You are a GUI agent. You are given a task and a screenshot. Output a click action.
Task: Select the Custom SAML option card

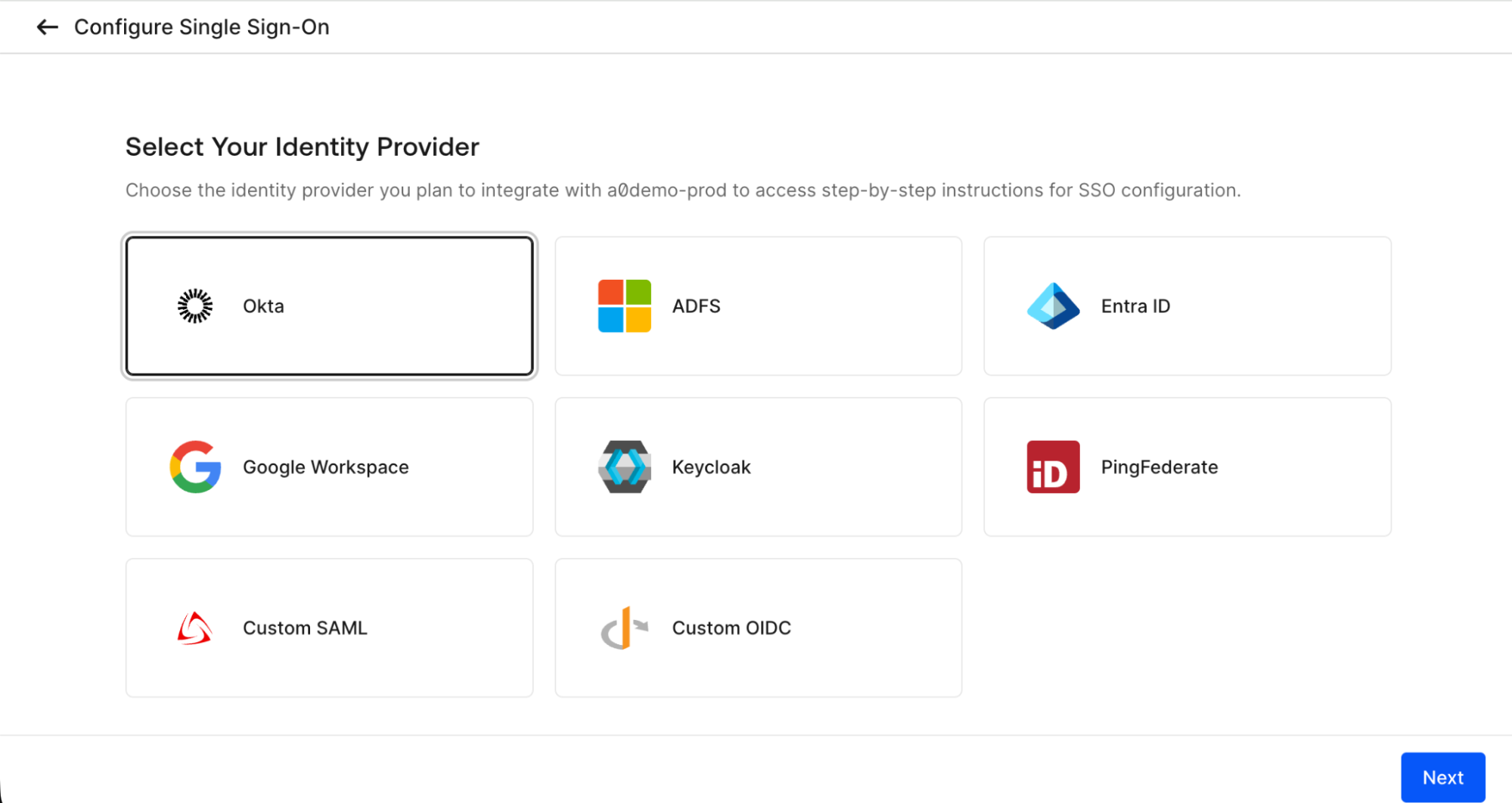[329, 628]
